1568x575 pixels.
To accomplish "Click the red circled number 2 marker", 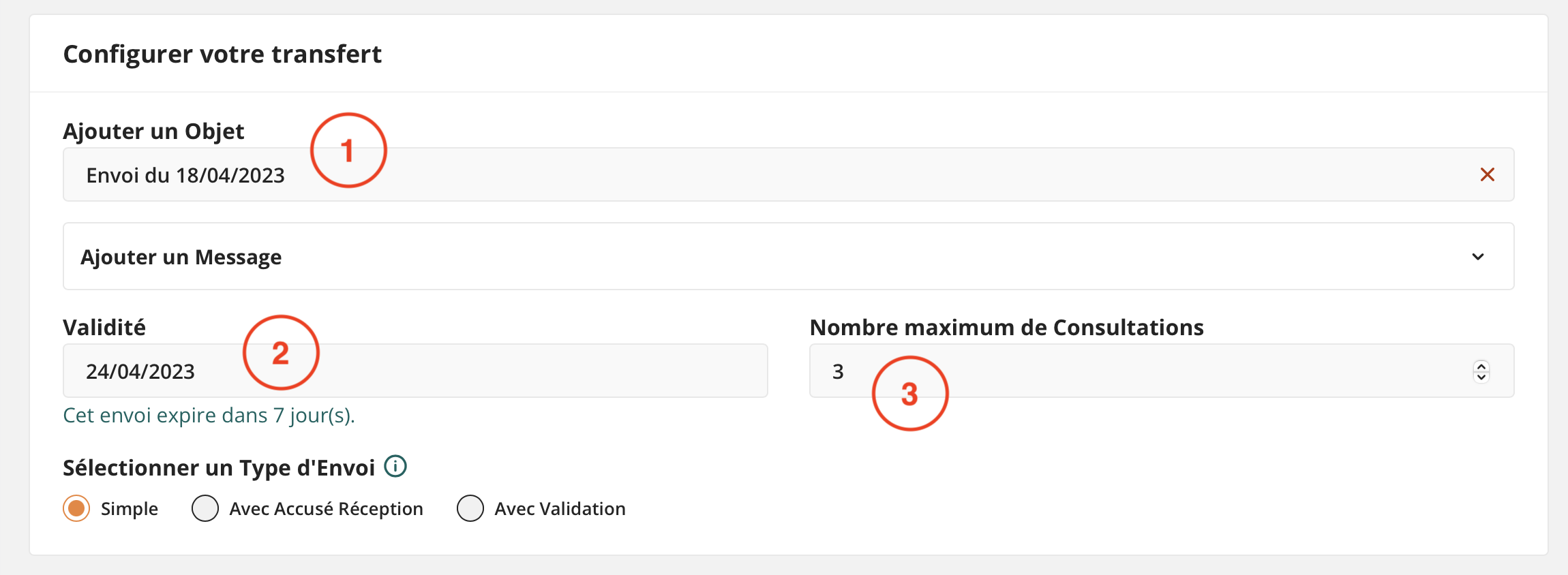I will click(x=281, y=353).
